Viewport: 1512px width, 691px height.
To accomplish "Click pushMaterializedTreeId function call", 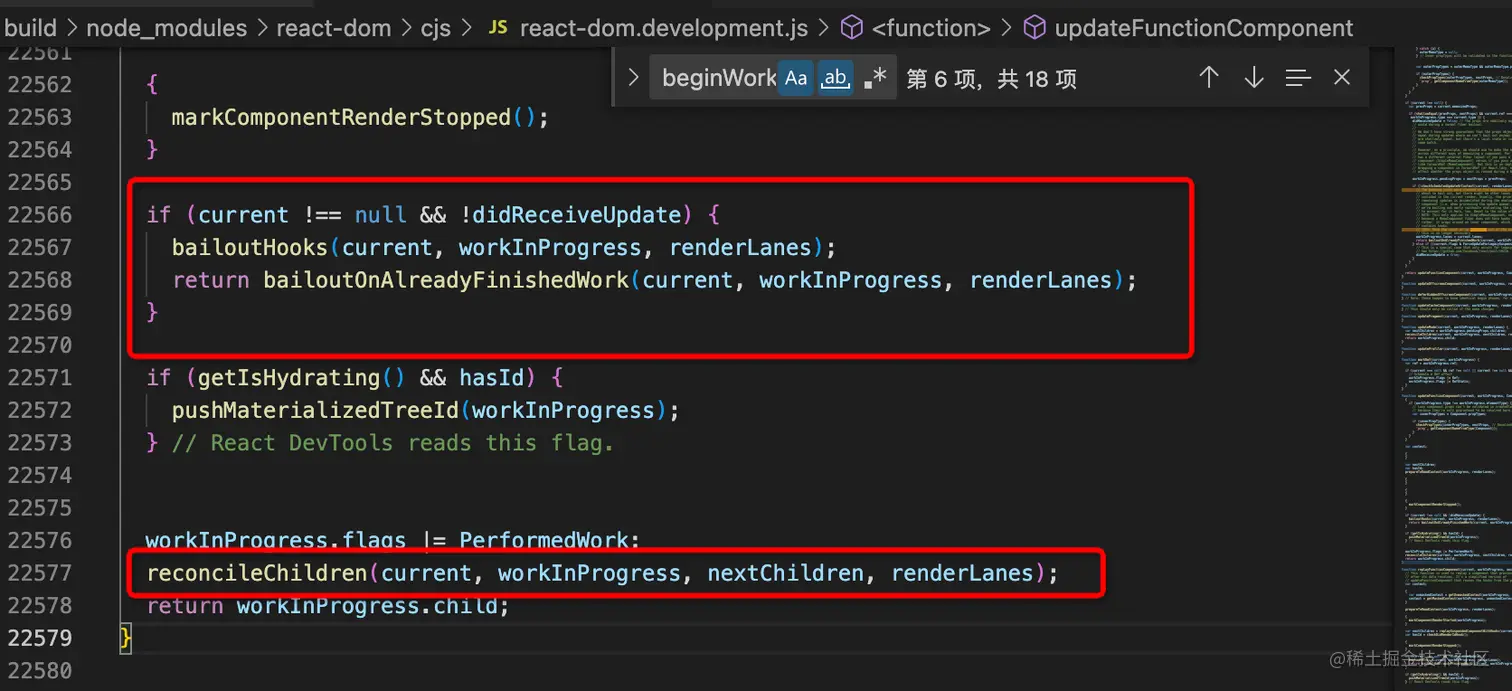I will point(315,410).
